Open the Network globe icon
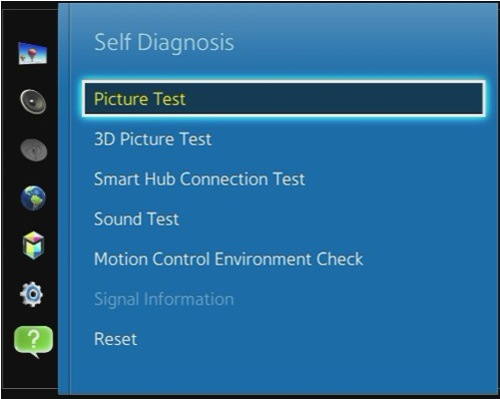The width and height of the screenshot is (500, 399). click(33, 198)
